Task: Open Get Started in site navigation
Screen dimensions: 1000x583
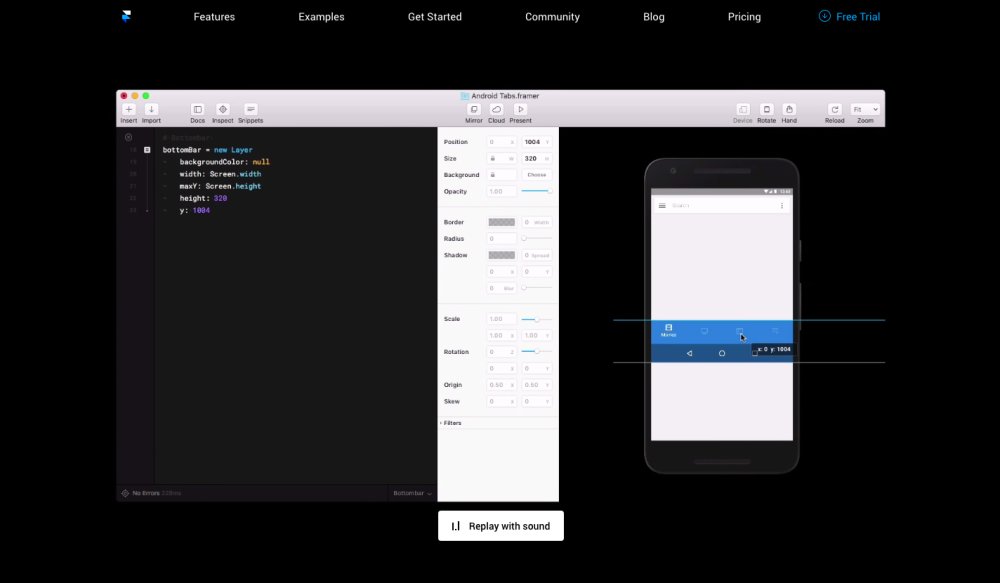Action: [x=435, y=17]
